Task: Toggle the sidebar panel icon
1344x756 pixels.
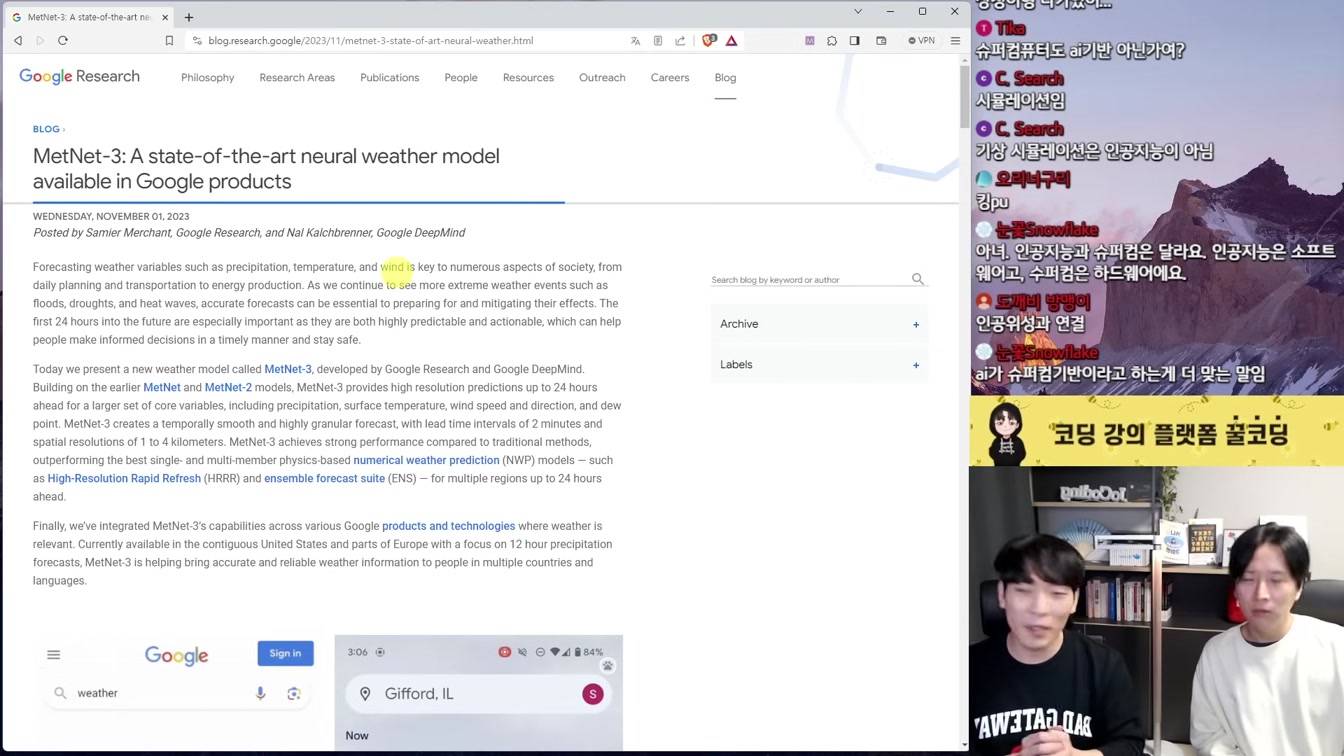Action: [x=855, y=41]
